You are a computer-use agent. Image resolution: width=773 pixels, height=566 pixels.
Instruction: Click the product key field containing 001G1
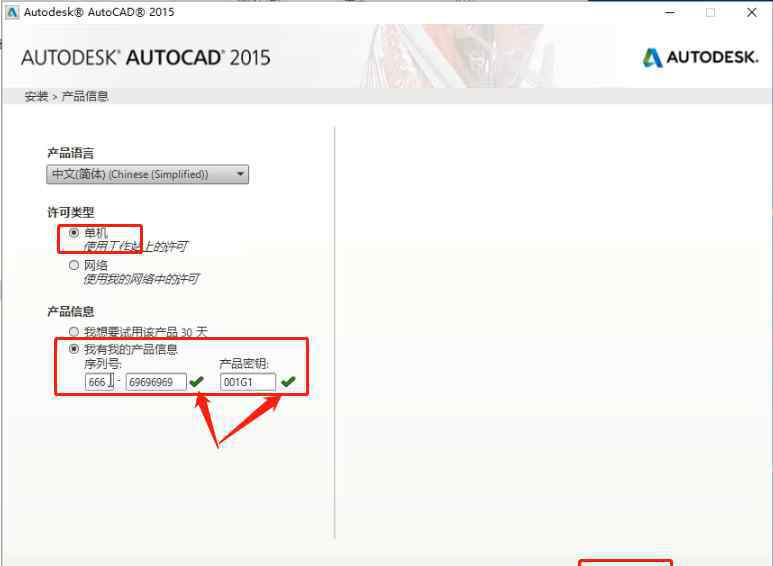tap(247, 382)
